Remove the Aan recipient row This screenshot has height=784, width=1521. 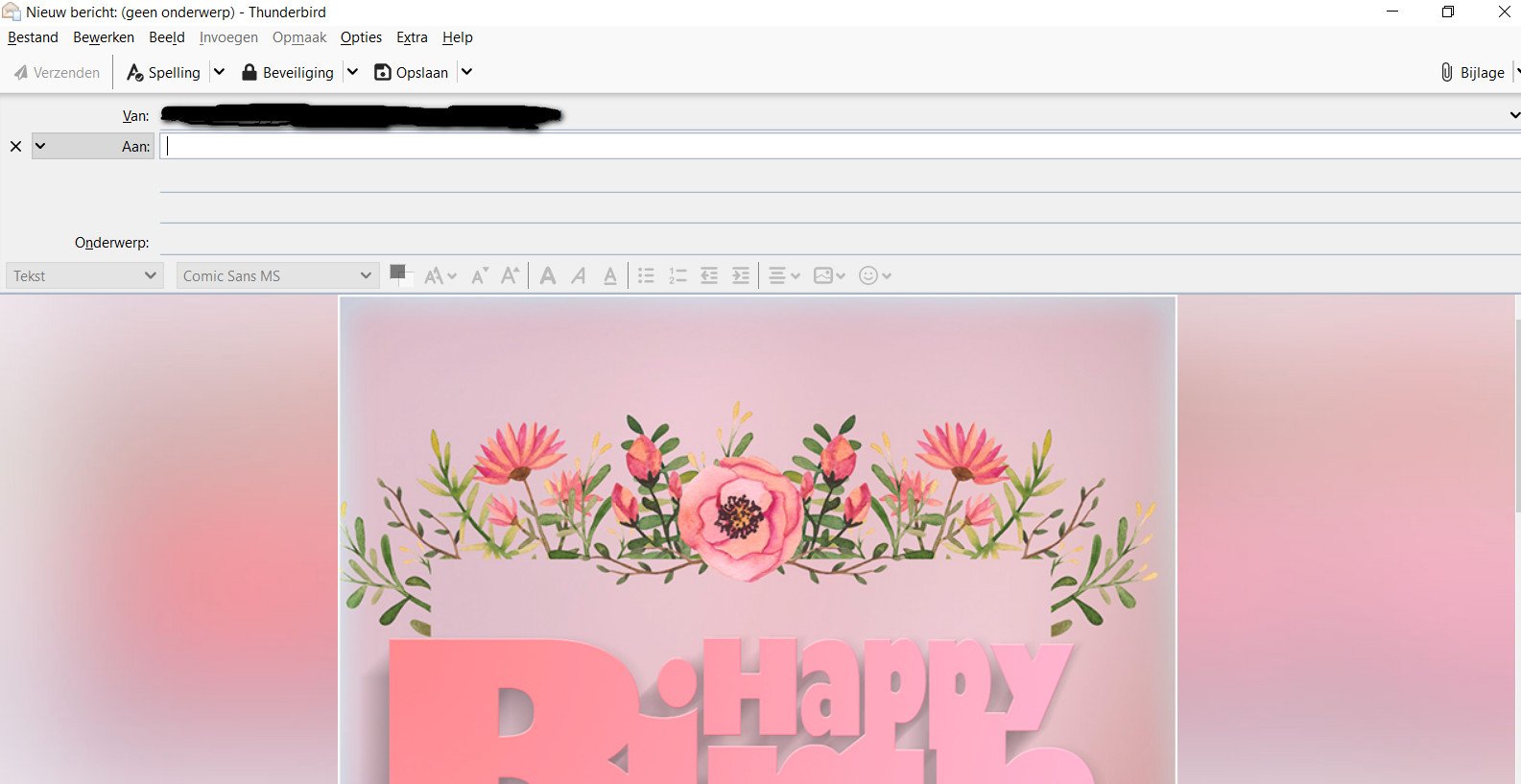(x=15, y=147)
